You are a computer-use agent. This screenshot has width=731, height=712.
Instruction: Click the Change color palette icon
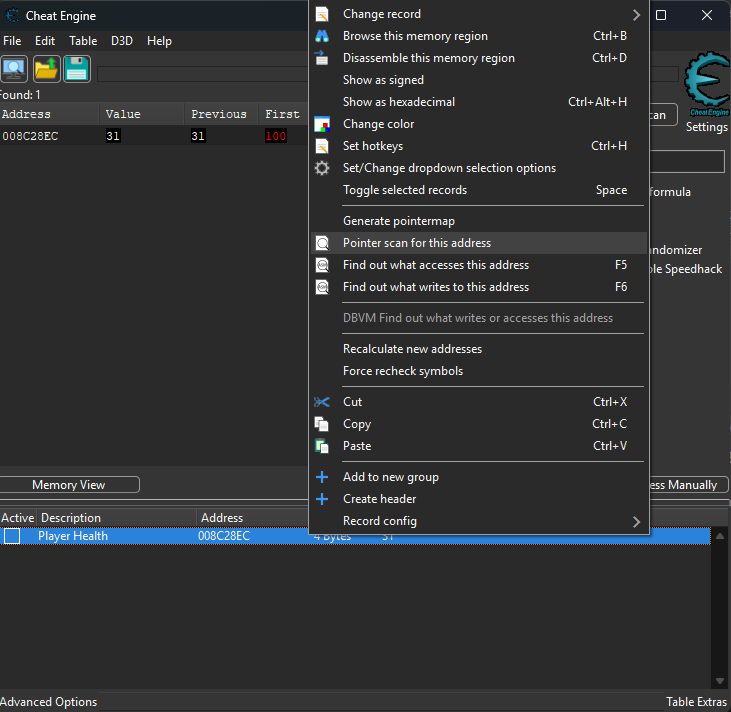(322, 124)
